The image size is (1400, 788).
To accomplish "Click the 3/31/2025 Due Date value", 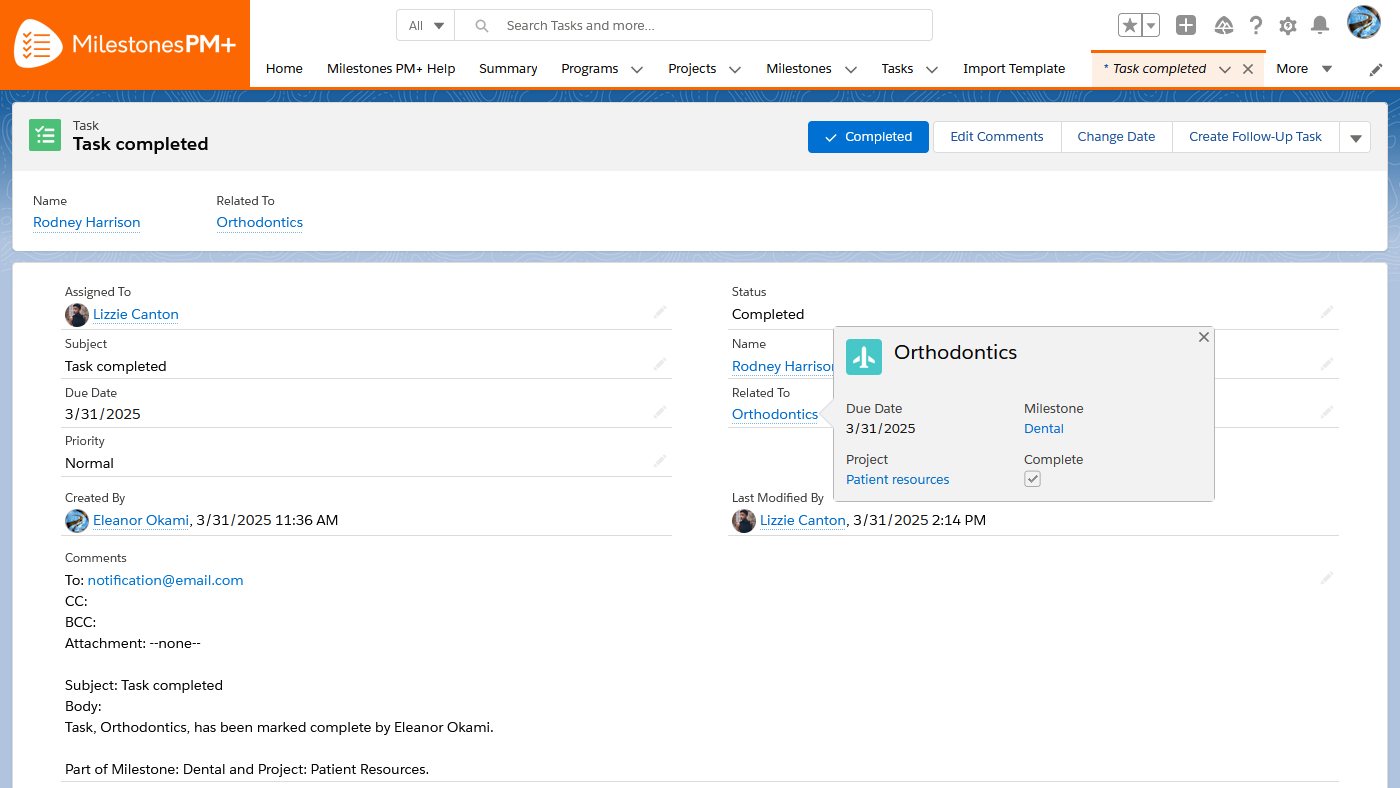I will pos(103,415).
